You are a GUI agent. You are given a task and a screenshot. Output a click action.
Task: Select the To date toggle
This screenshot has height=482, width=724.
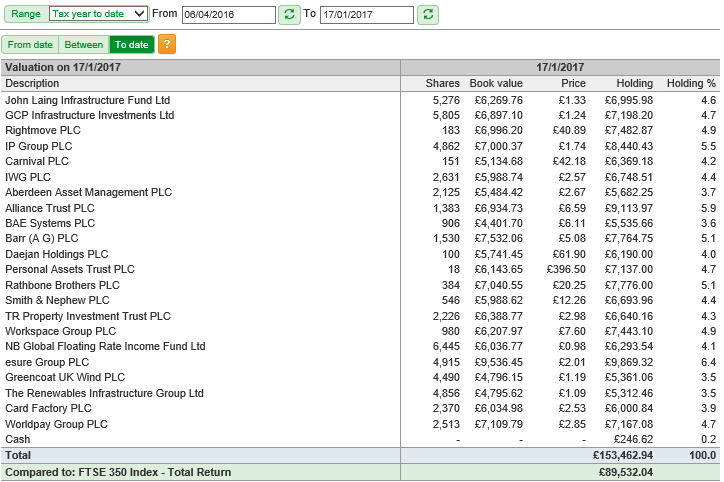point(132,45)
